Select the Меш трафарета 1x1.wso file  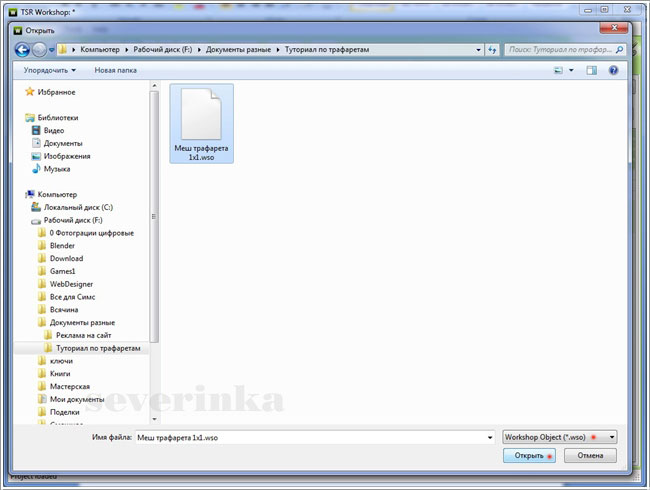pyautogui.click(x=202, y=123)
